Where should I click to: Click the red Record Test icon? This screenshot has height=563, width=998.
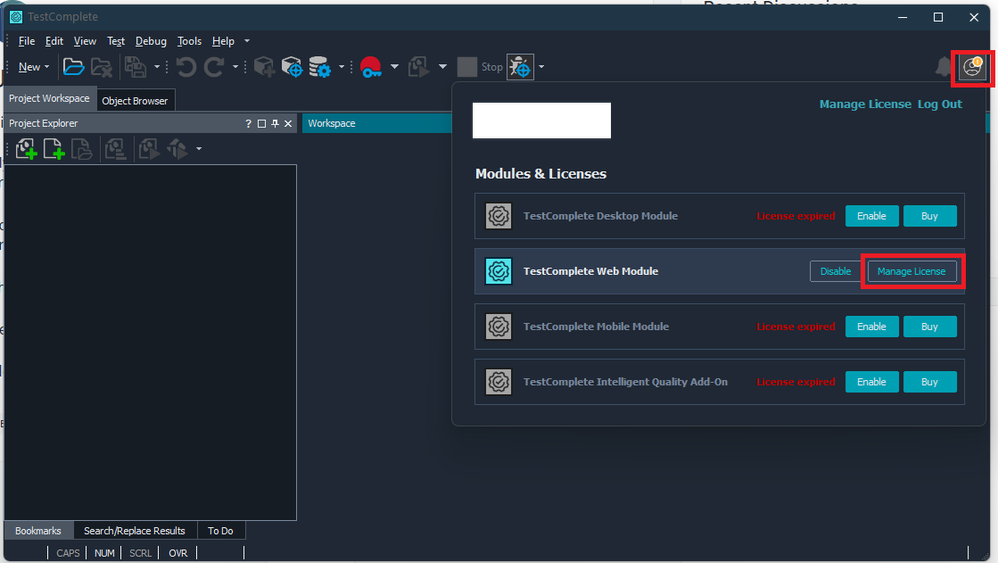tap(371, 67)
